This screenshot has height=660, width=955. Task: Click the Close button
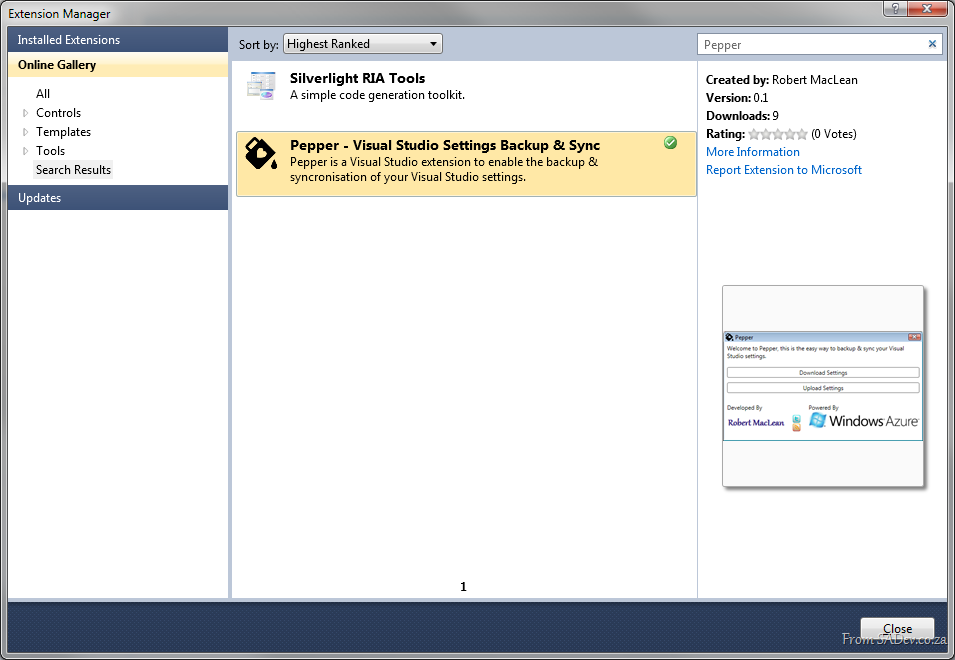(x=897, y=628)
